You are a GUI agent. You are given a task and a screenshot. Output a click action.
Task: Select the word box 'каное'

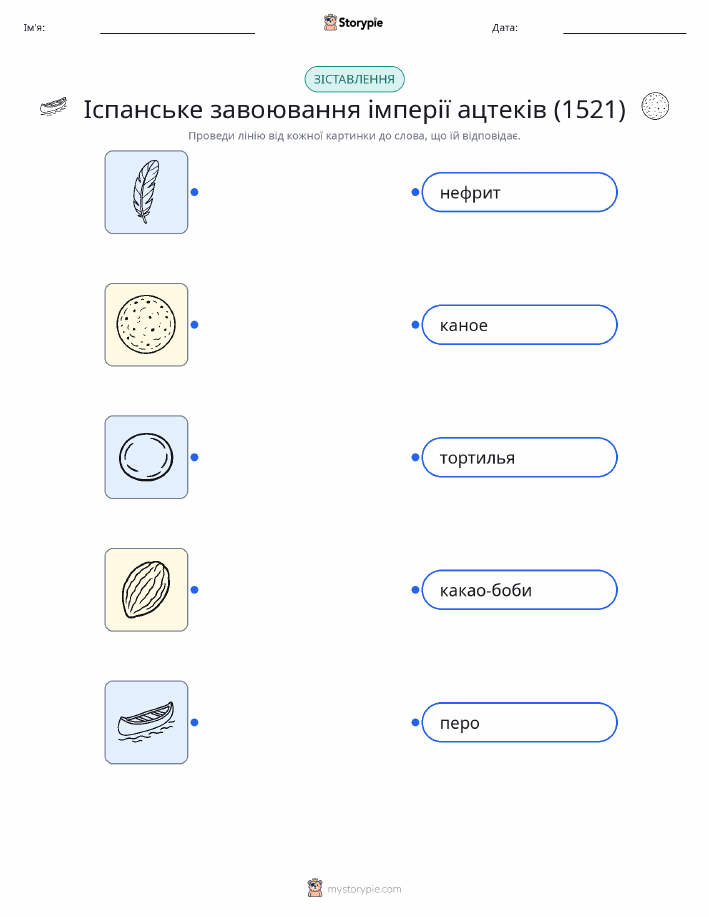click(x=519, y=325)
